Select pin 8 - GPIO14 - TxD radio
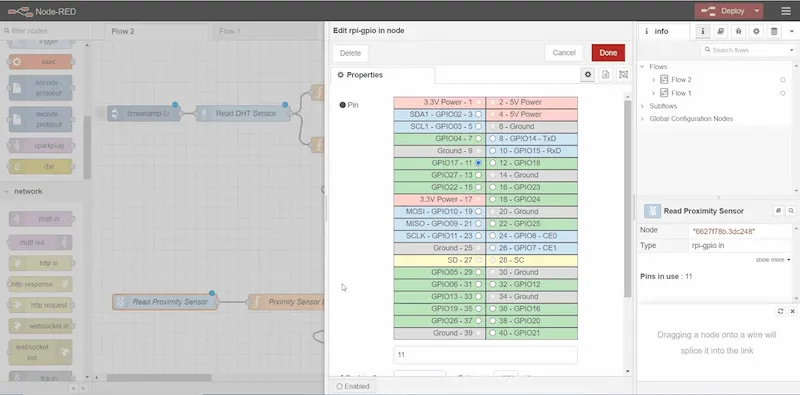 pyautogui.click(x=493, y=138)
